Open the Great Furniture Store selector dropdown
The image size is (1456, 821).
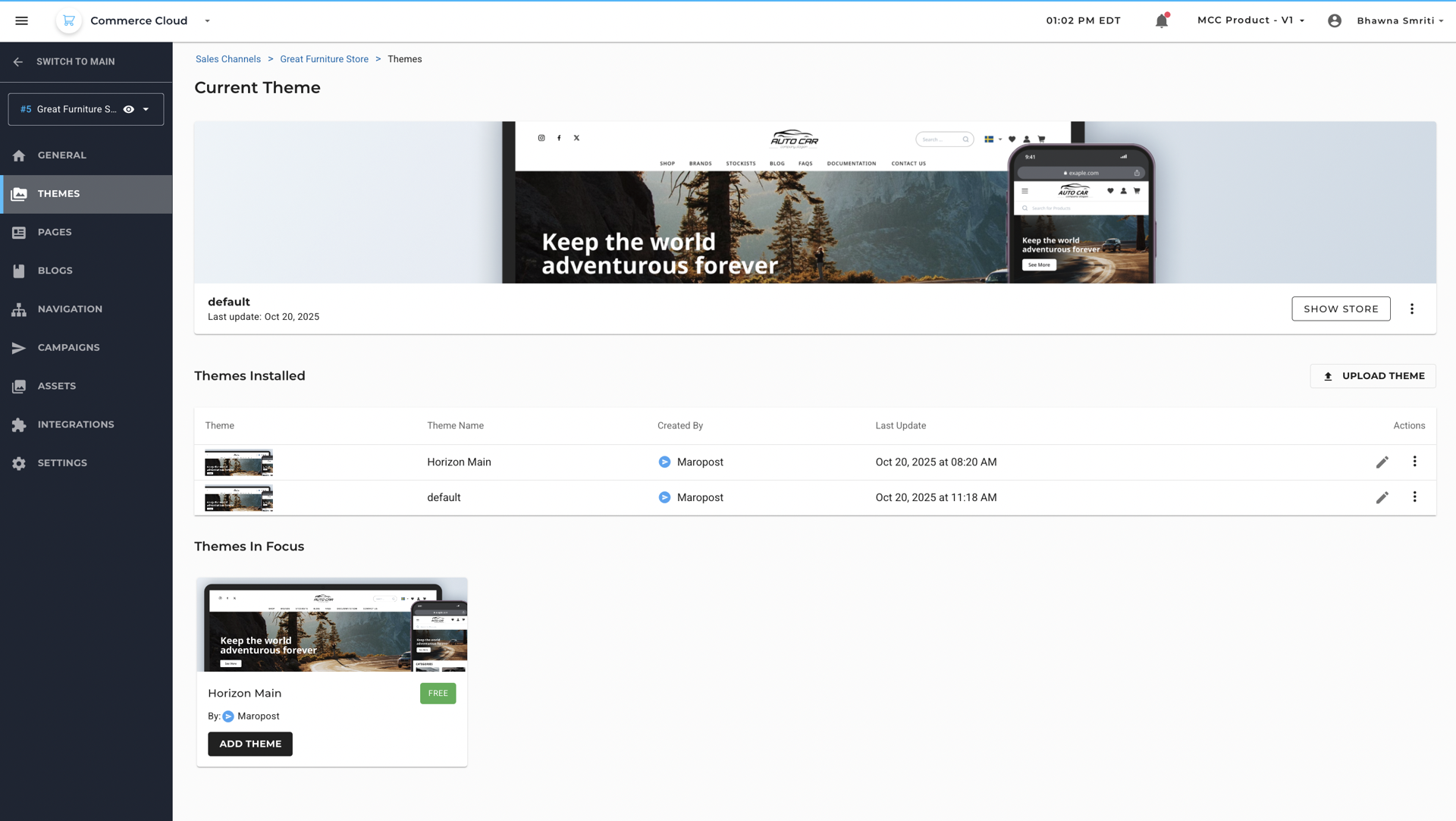(x=146, y=109)
